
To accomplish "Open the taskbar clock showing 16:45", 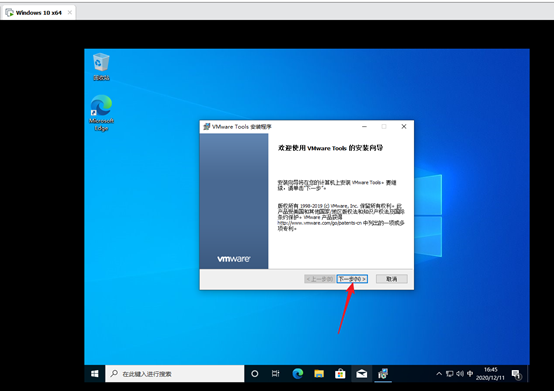I will pyautogui.click(x=490, y=374).
